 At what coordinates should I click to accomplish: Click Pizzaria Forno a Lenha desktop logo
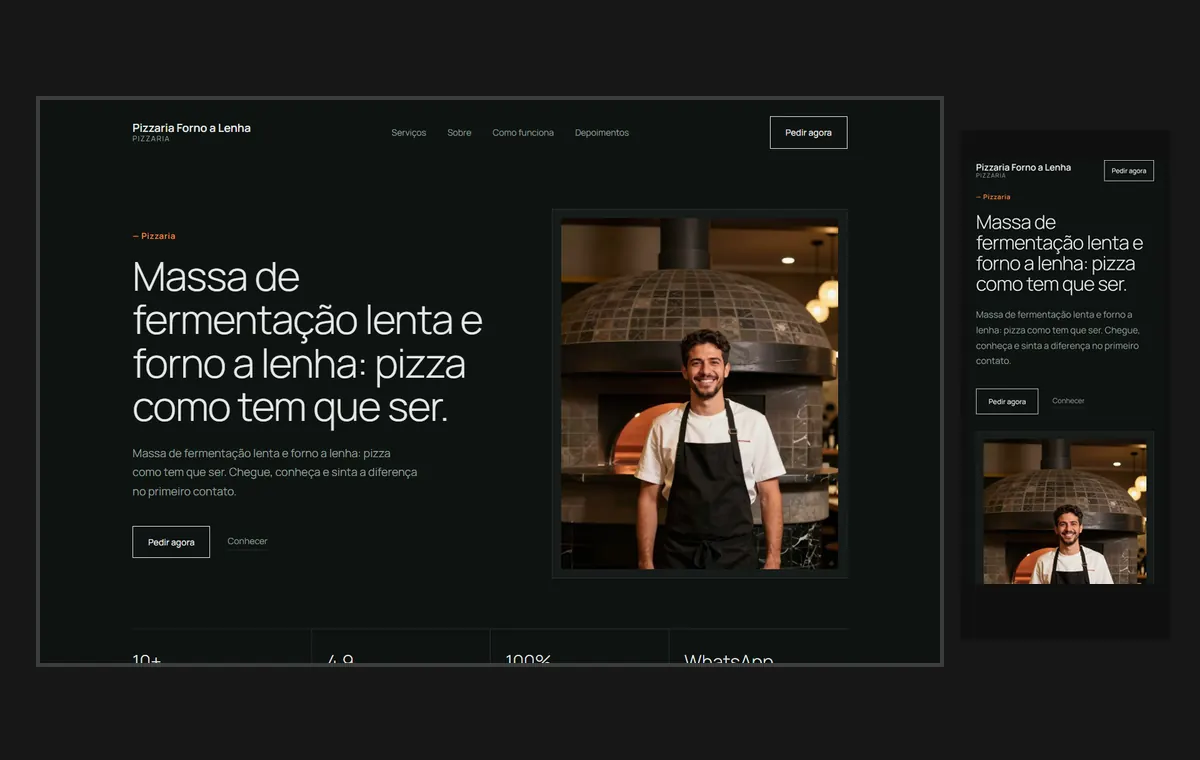point(191,132)
